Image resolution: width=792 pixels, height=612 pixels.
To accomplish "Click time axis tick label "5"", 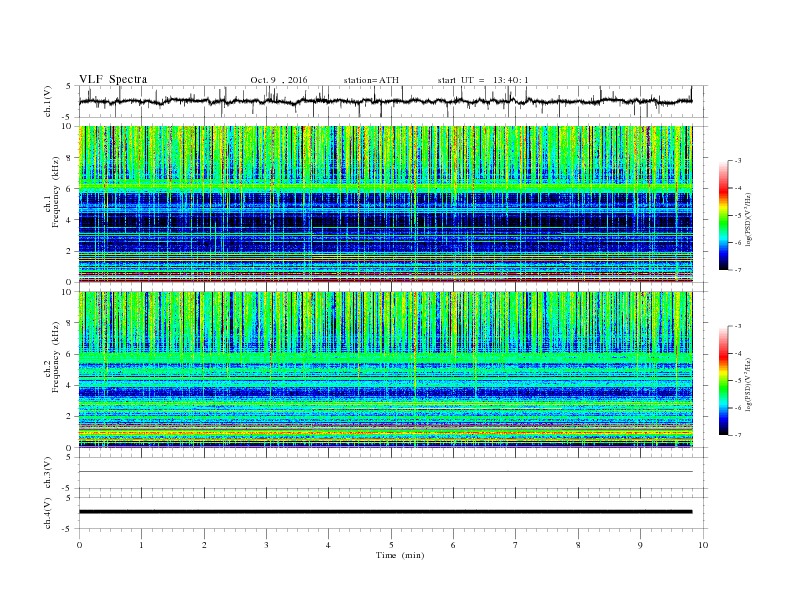I will [391, 545].
